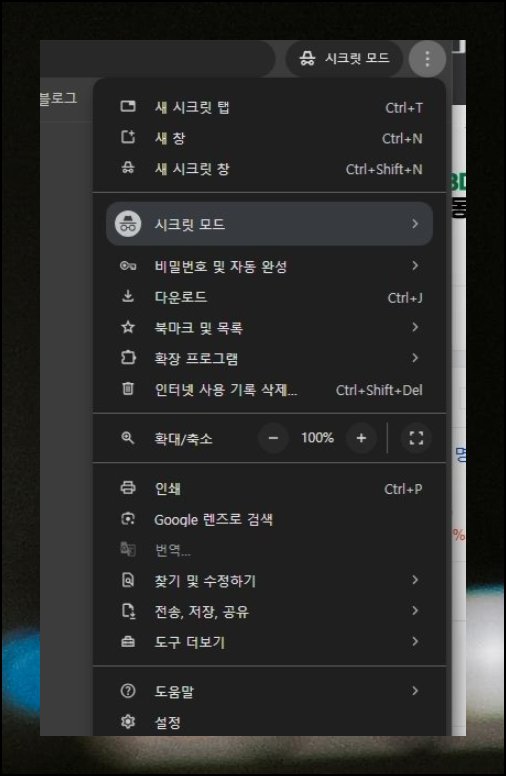Screen dimensions: 506x776
Task: Choose 새 시크릿 창 menu entry
Action: click(269, 168)
